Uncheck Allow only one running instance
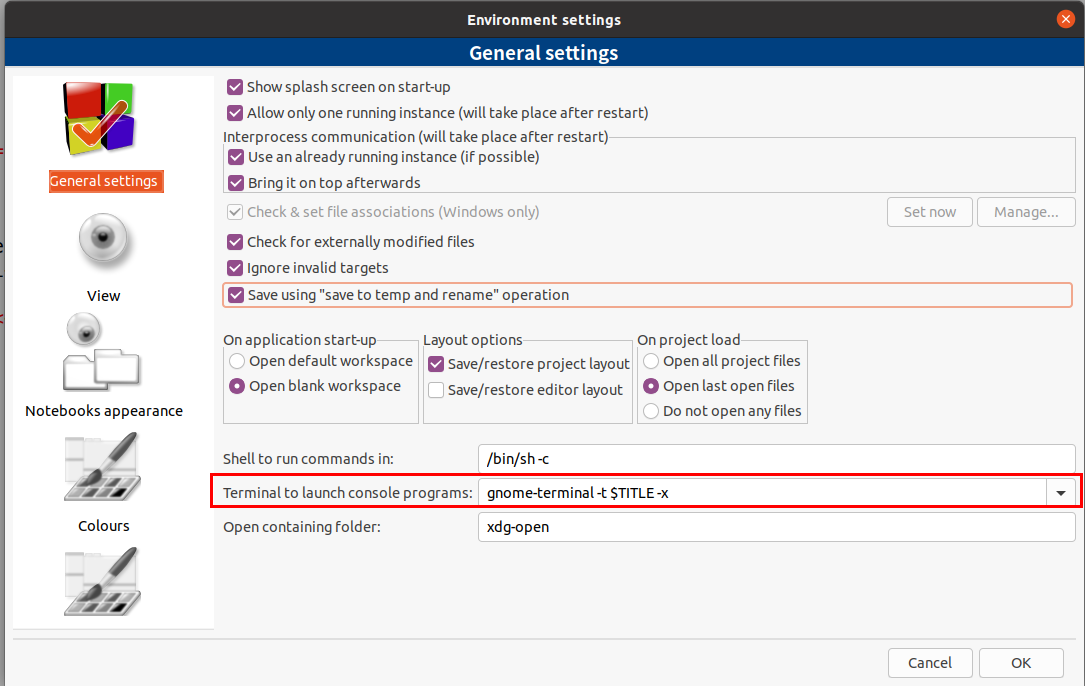 236,113
